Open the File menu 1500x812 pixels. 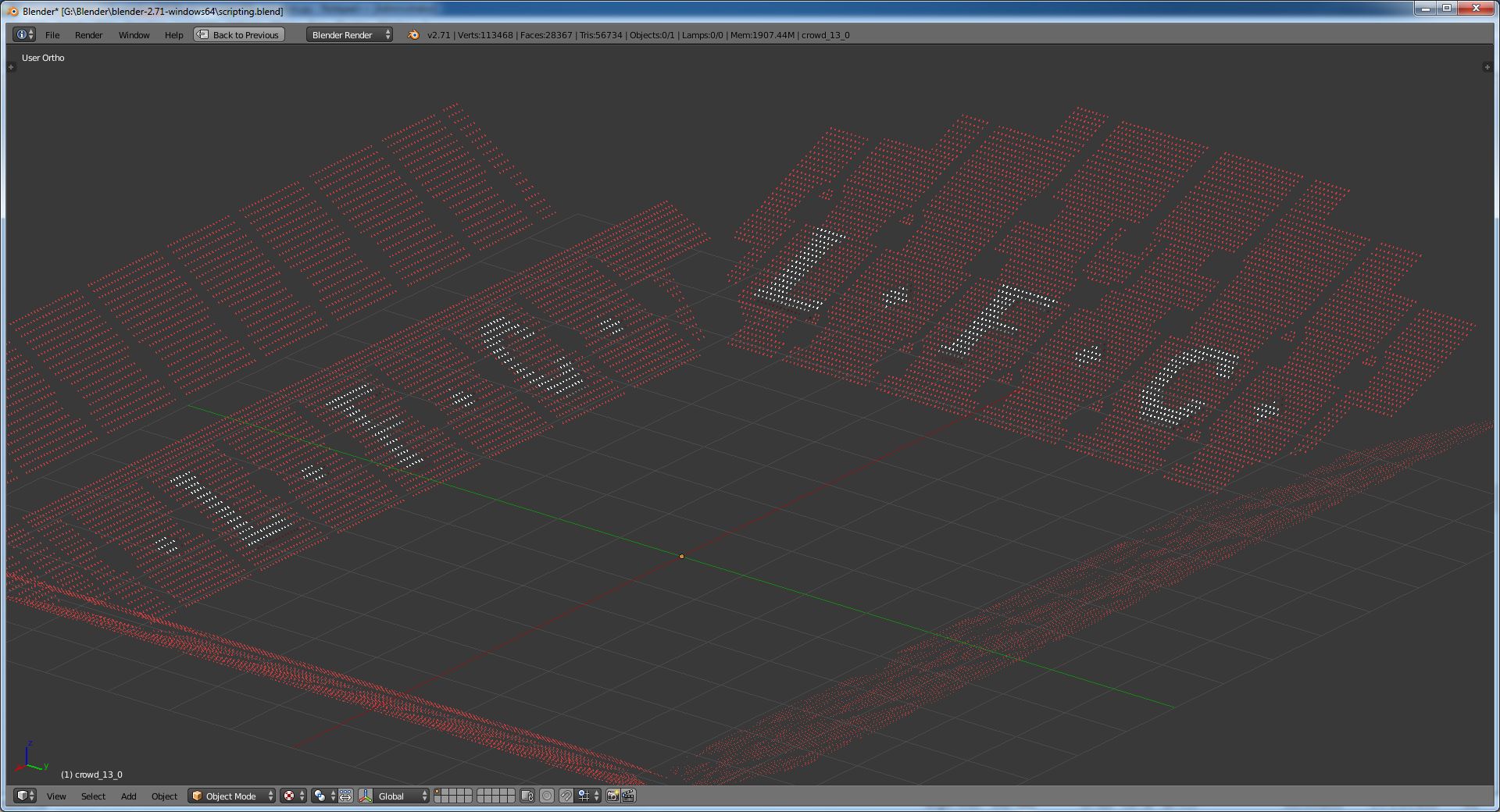click(x=52, y=34)
